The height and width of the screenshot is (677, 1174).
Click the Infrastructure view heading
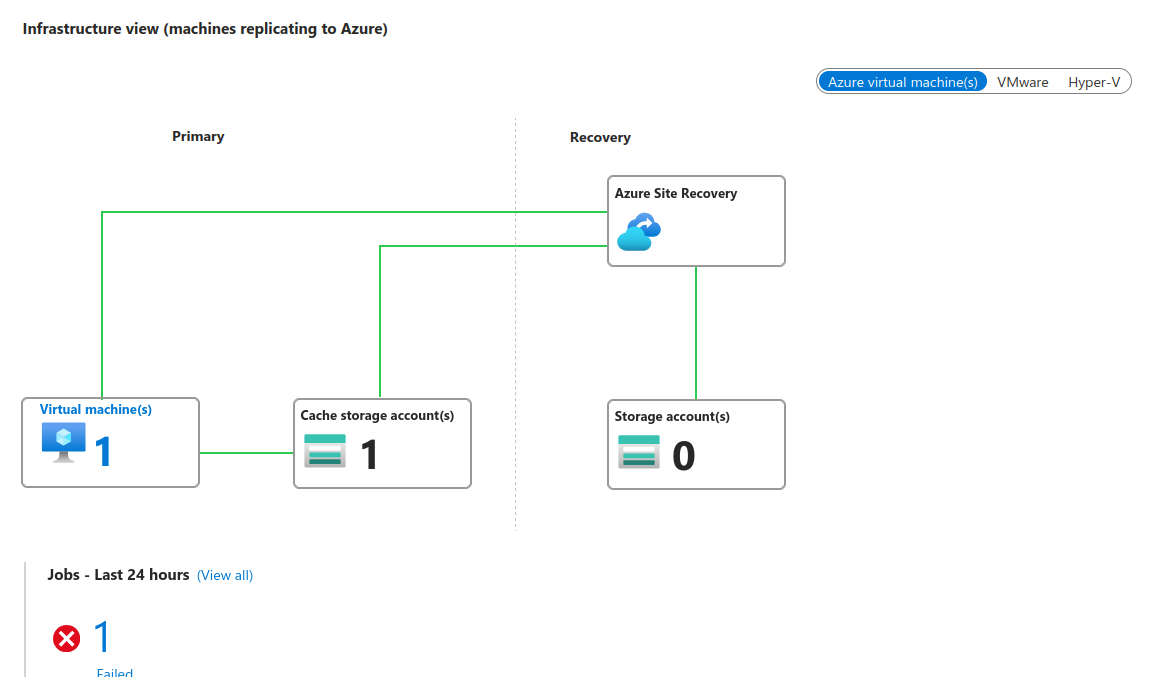point(205,28)
